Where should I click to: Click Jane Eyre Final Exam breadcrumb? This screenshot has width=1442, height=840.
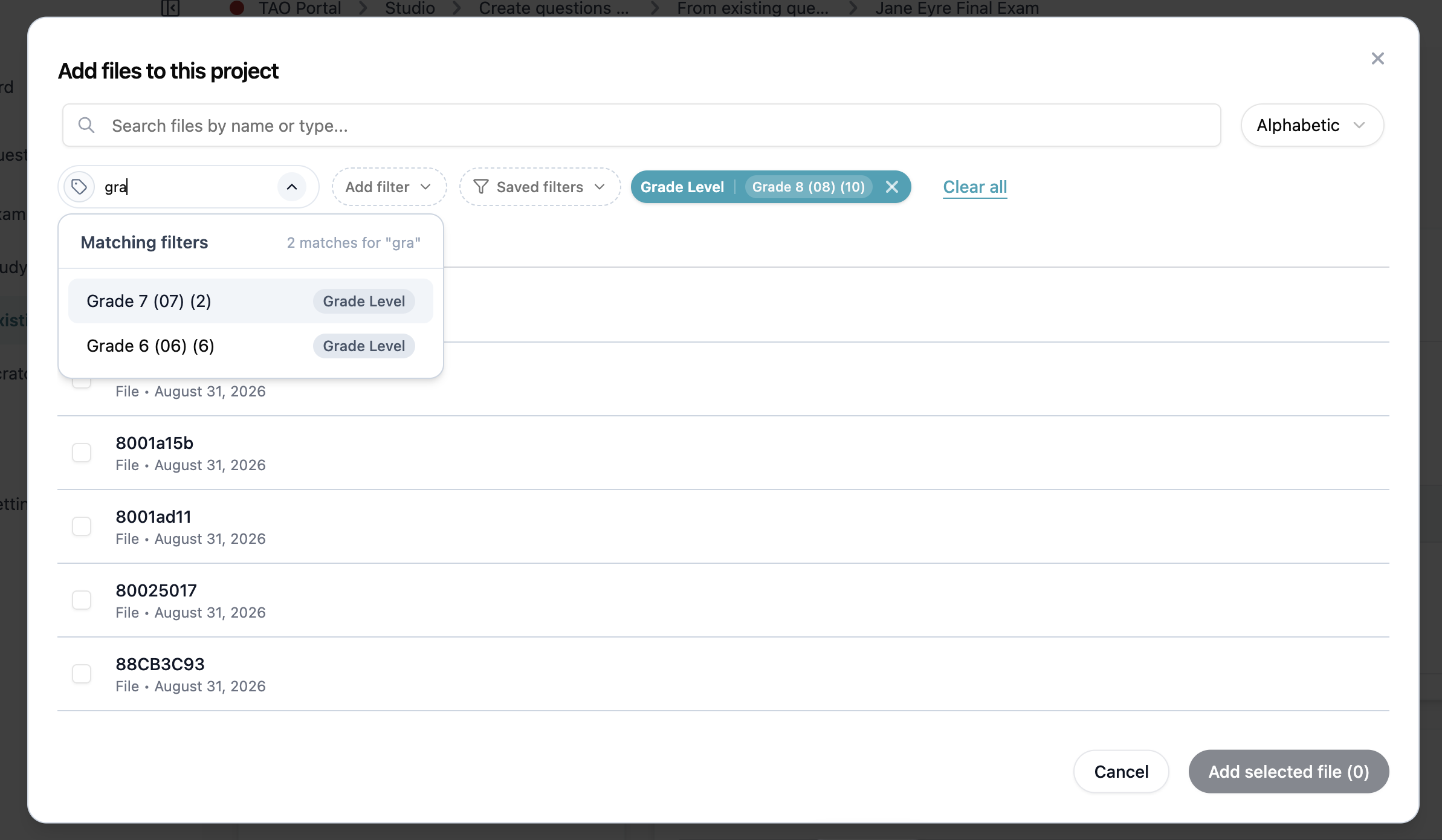[957, 8]
